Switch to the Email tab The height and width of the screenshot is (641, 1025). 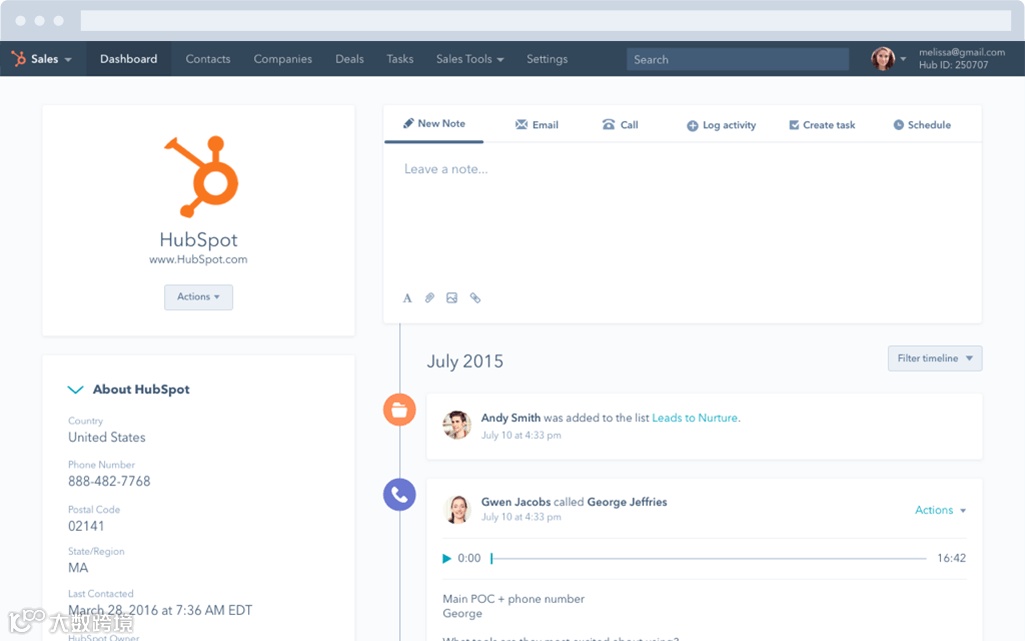(537, 124)
